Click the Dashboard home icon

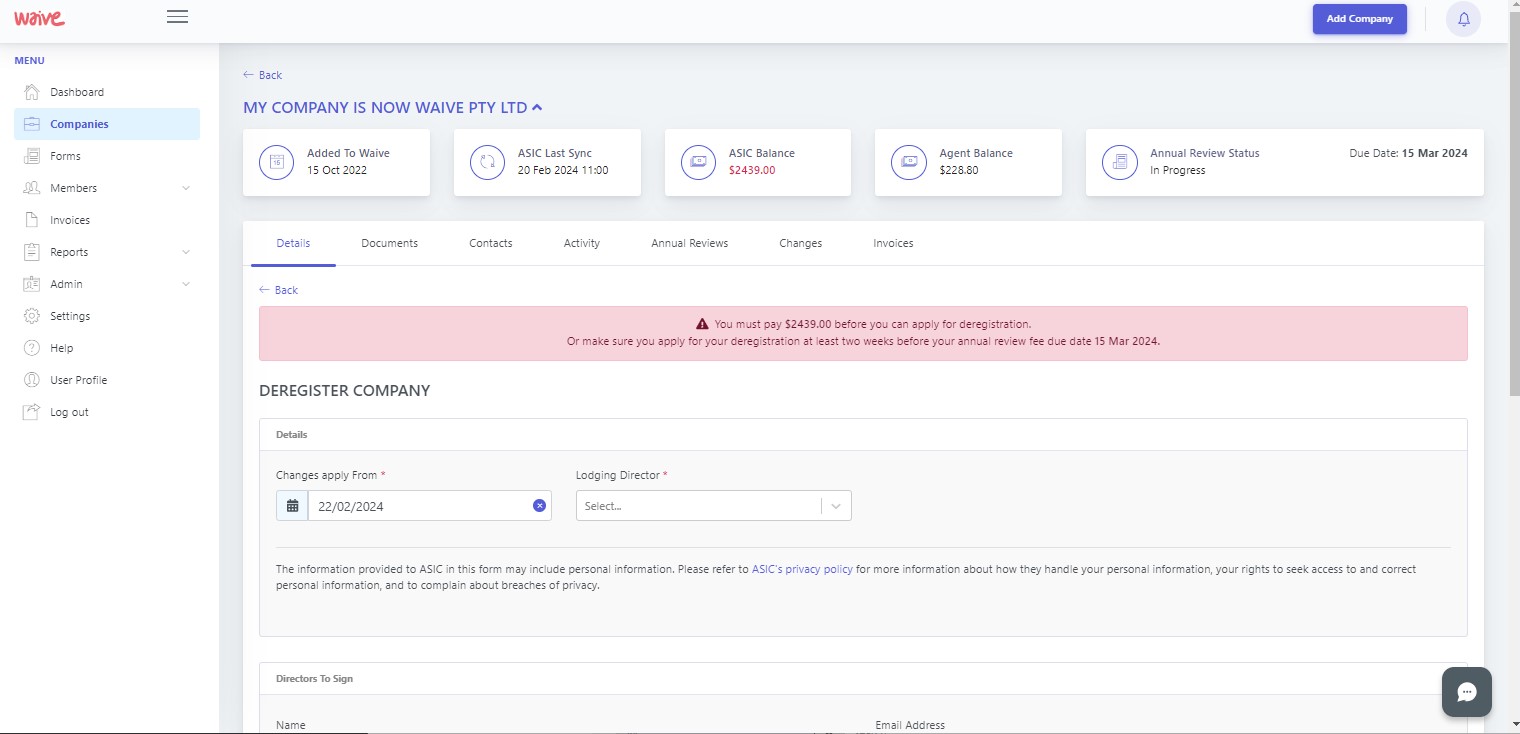coord(31,92)
